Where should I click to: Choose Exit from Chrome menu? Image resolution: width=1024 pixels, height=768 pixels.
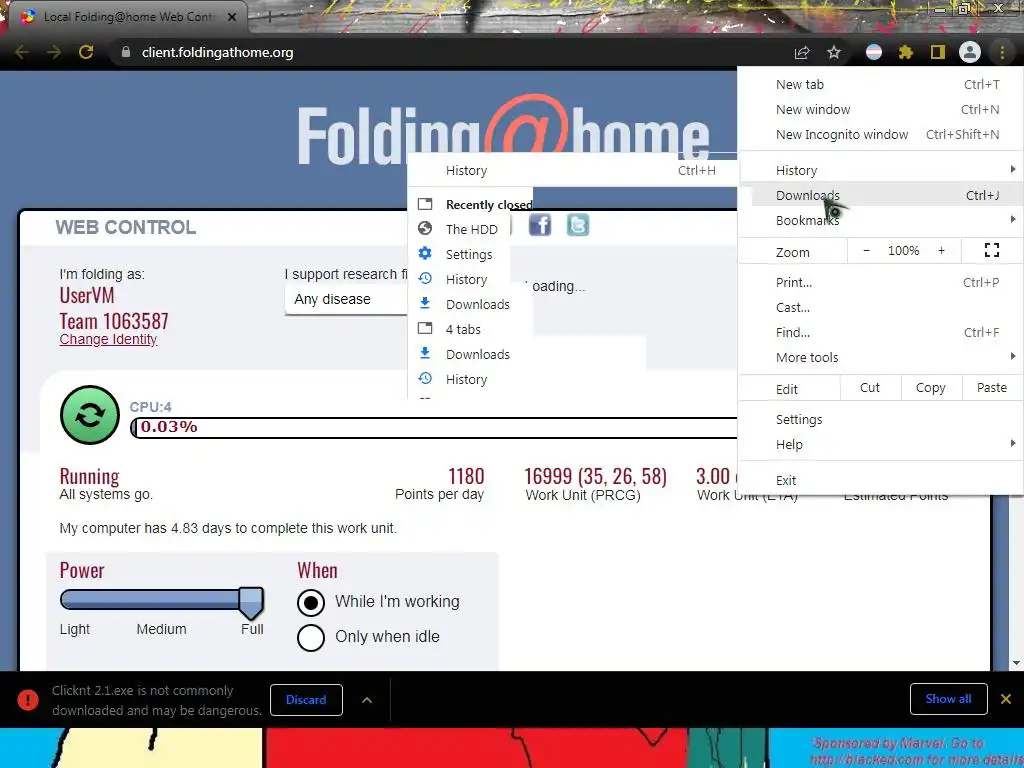point(881,480)
